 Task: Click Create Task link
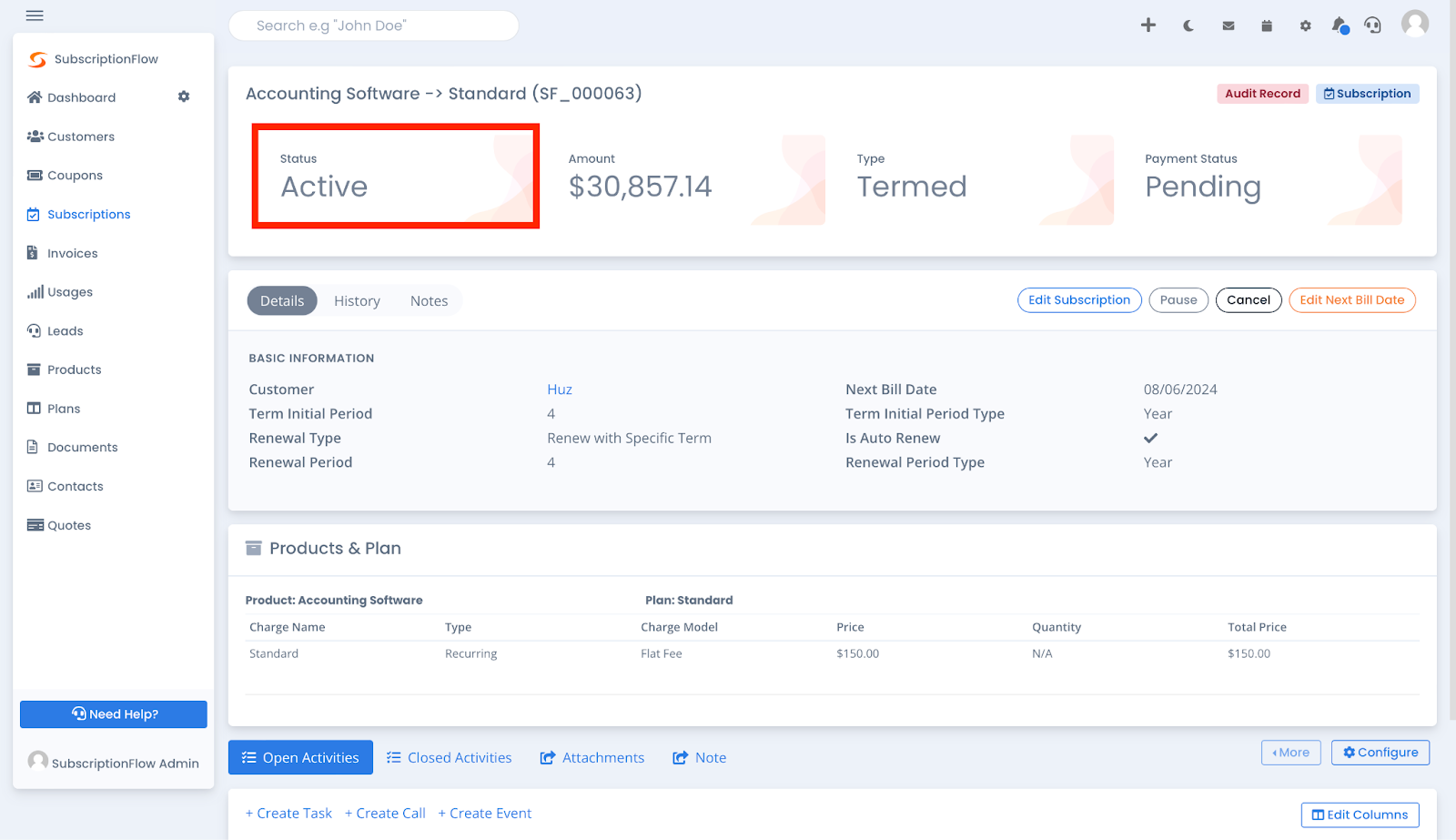(288, 814)
